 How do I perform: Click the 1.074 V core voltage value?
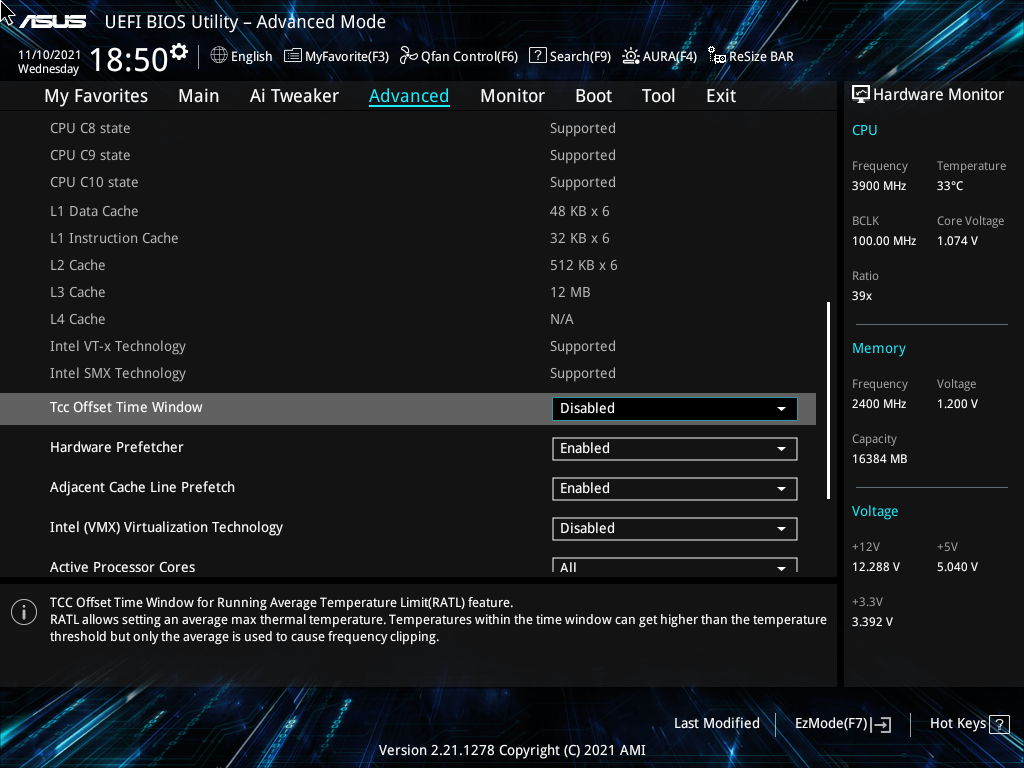tap(957, 241)
